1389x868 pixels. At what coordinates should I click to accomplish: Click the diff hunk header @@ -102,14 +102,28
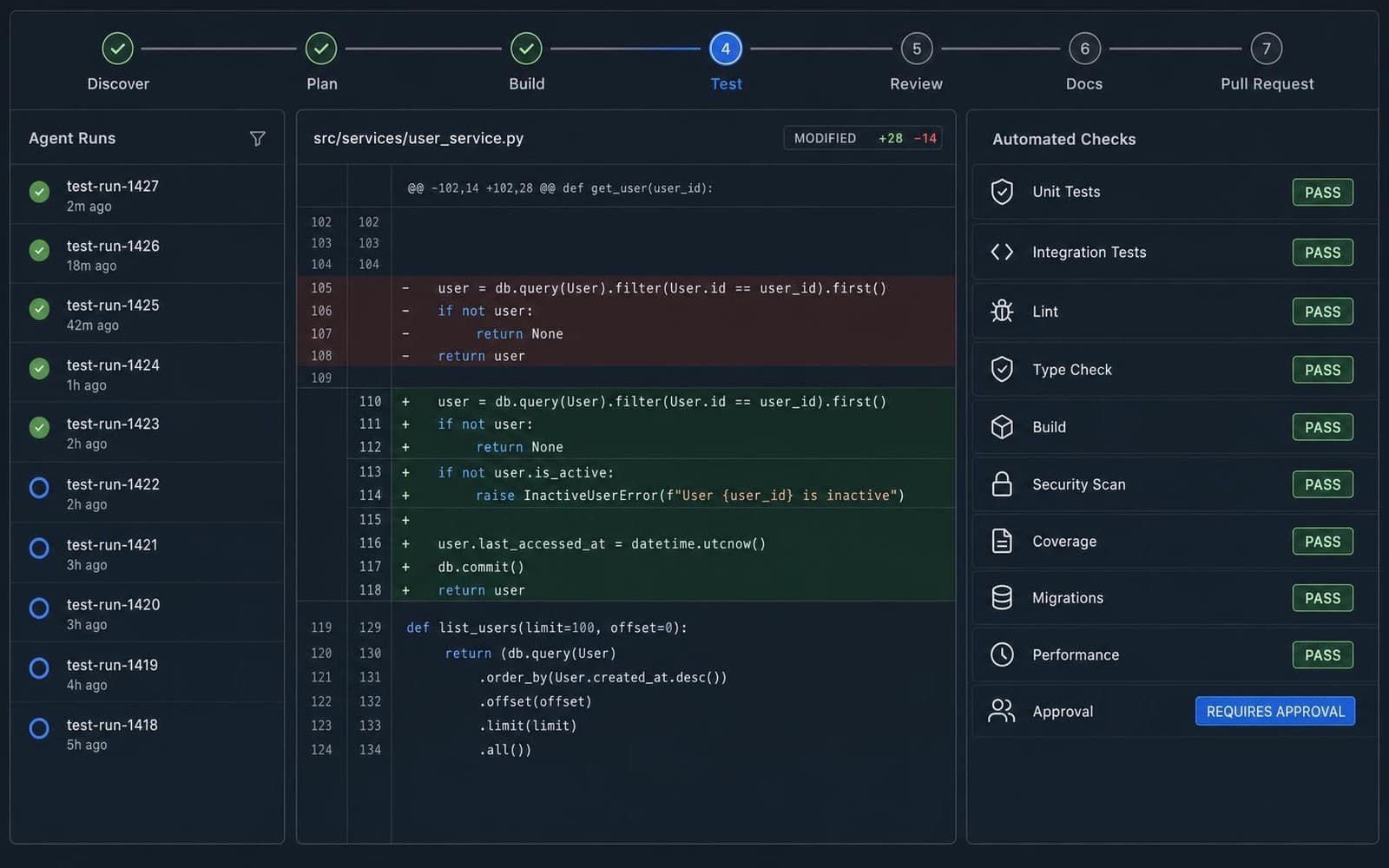point(560,187)
